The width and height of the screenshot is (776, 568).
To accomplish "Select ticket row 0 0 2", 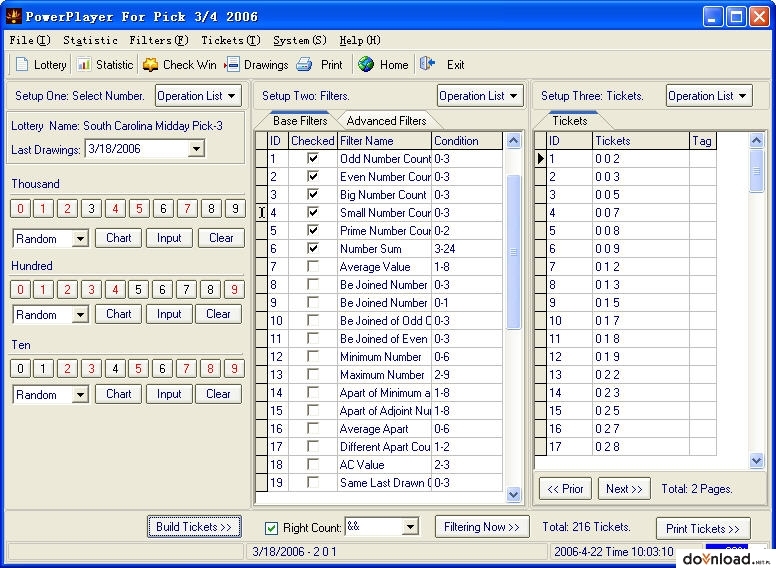I will [626, 158].
